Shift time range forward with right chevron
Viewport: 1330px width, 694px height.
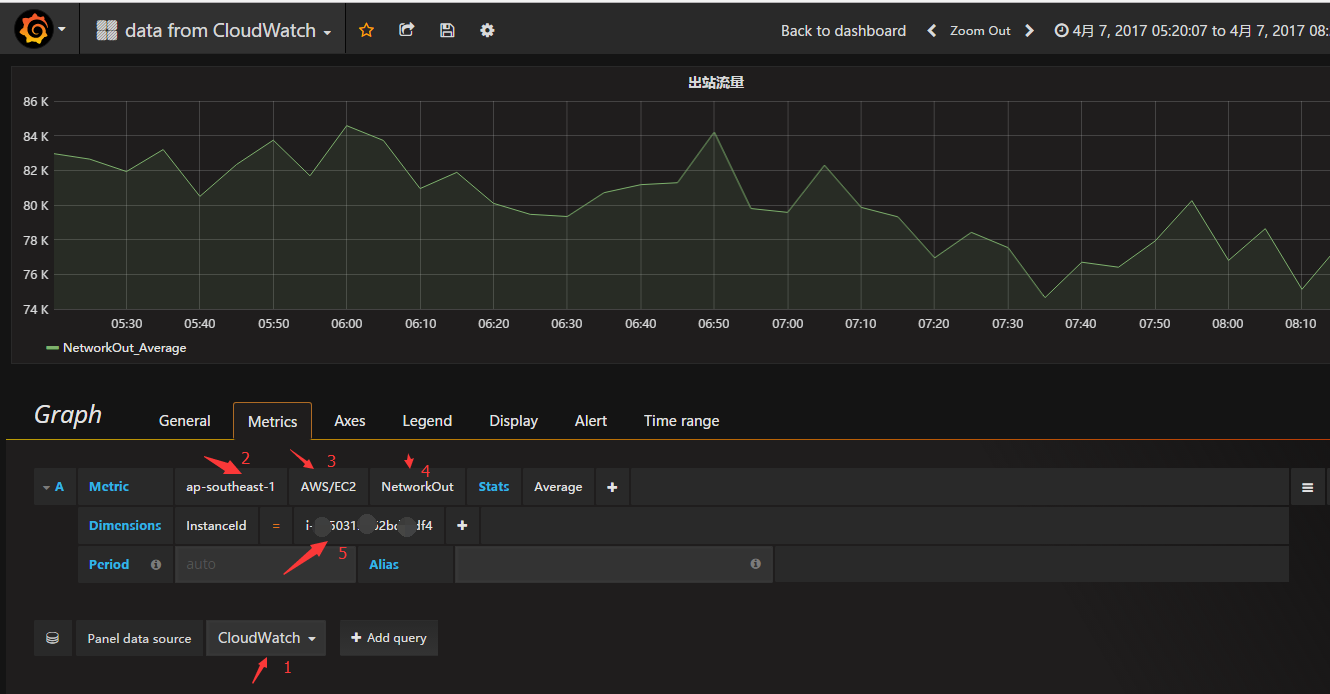coord(1029,31)
